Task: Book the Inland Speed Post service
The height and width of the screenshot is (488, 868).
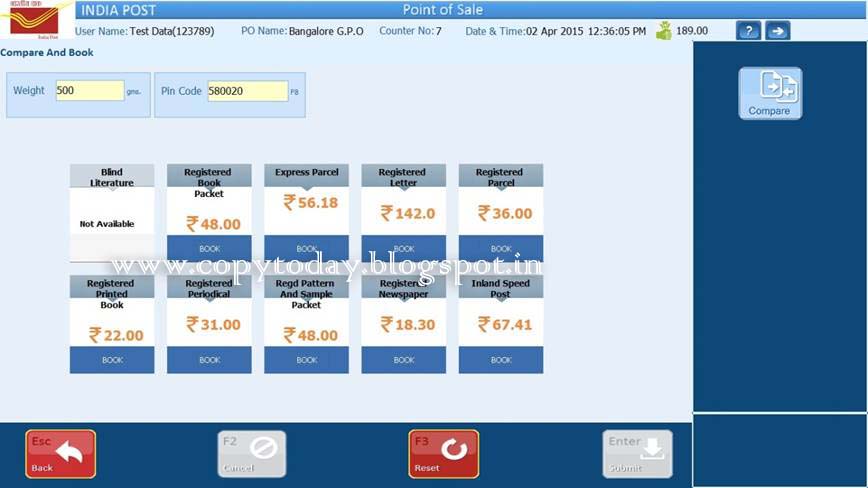Action: [x=501, y=360]
